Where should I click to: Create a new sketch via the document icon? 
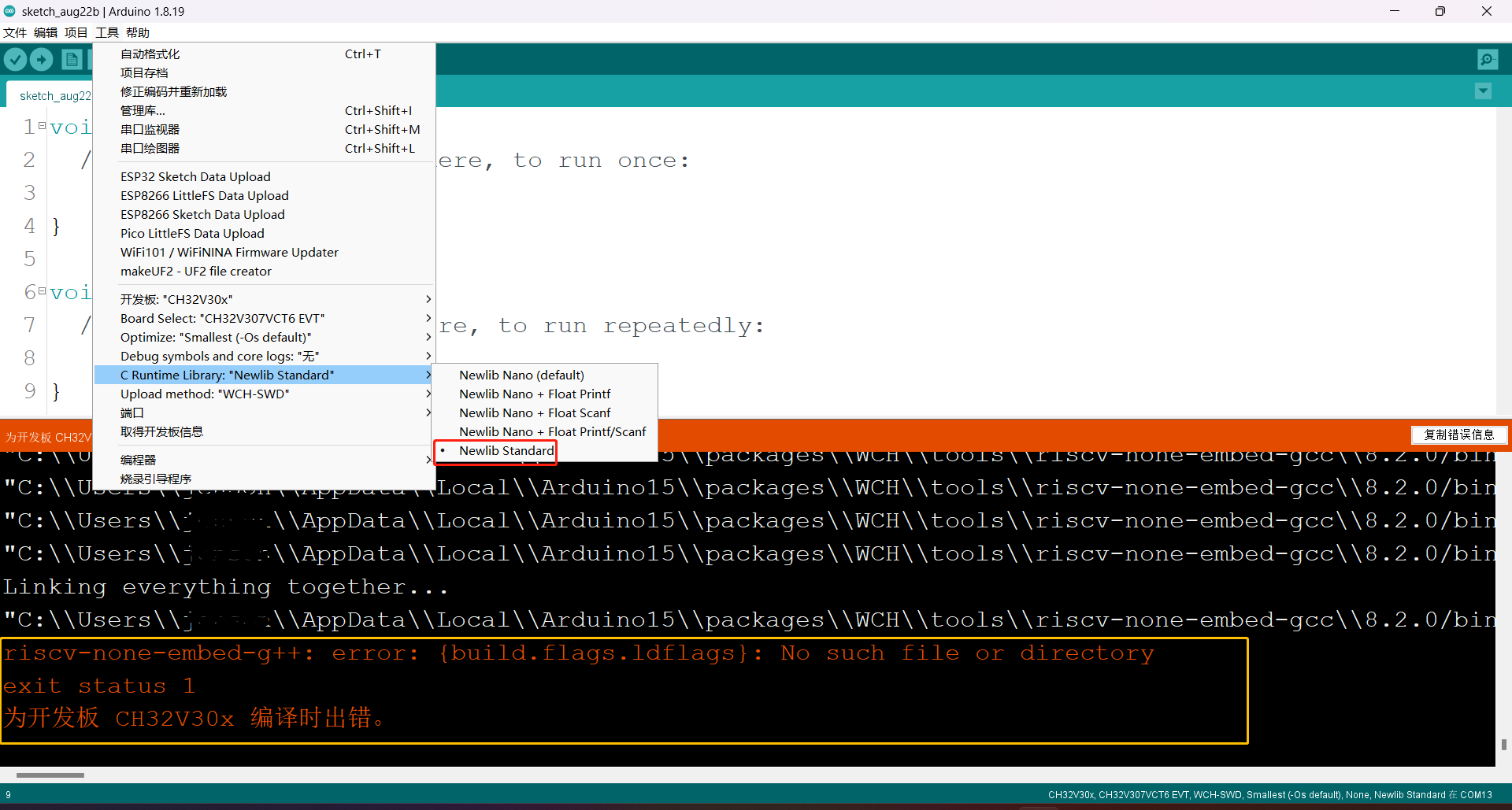[72, 59]
